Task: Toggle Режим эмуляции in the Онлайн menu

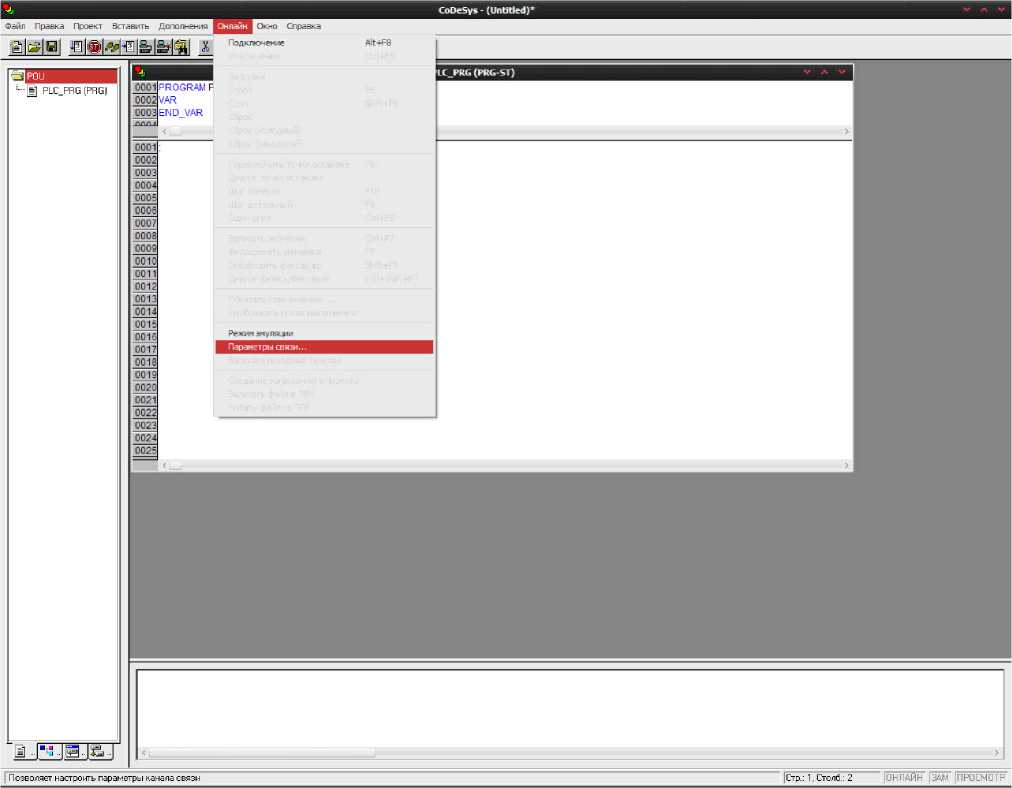Action: coord(324,334)
